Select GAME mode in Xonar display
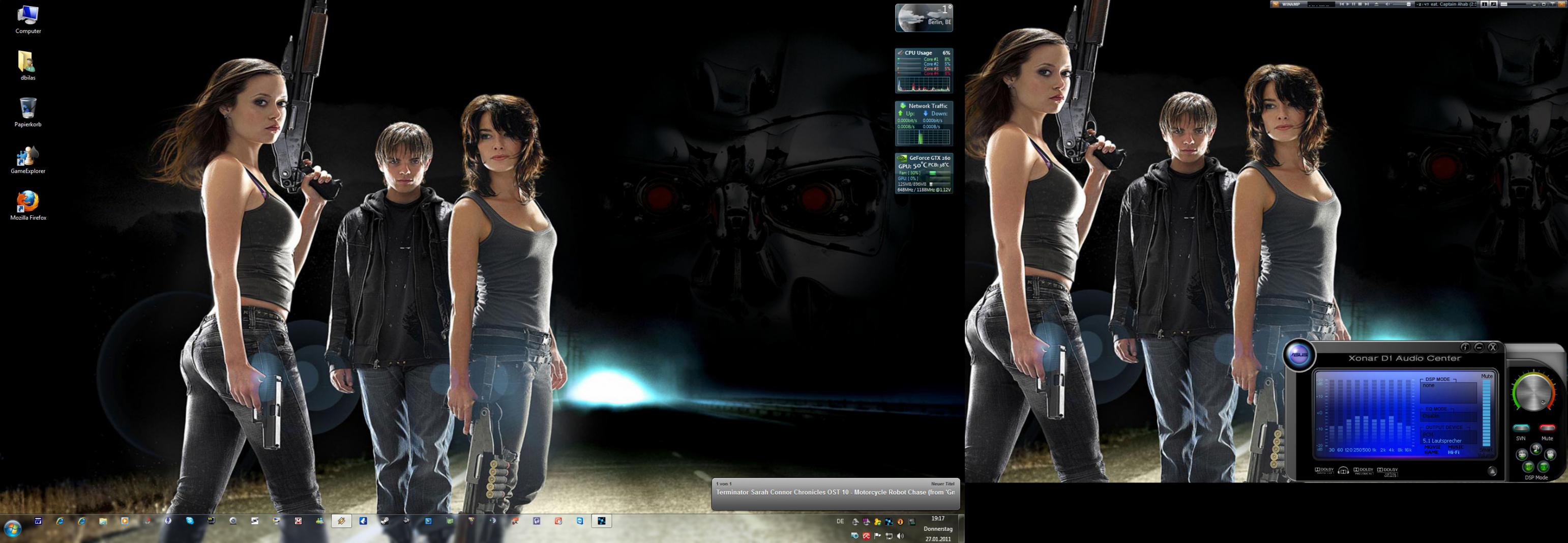The image size is (1568, 543). (1431, 453)
